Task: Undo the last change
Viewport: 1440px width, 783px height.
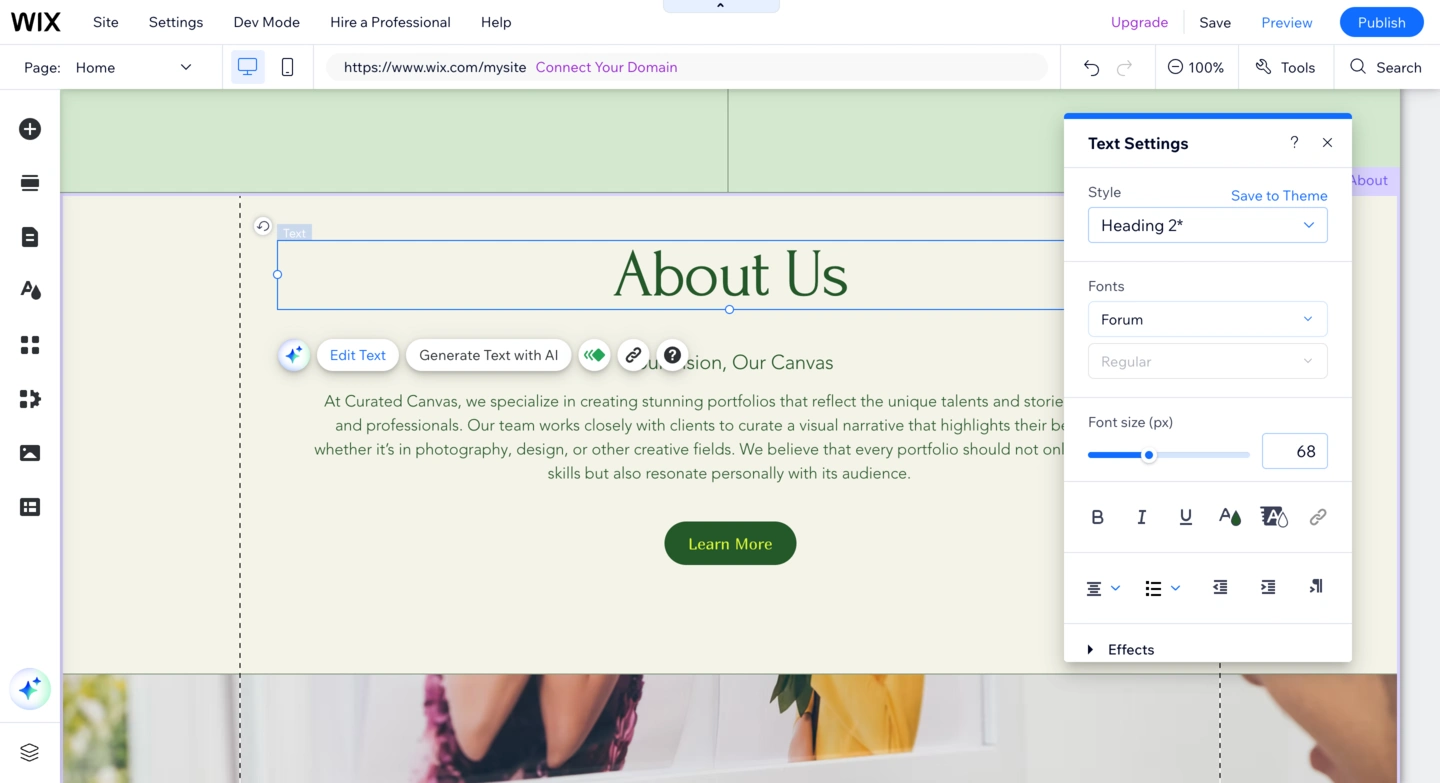Action: pyautogui.click(x=1090, y=66)
